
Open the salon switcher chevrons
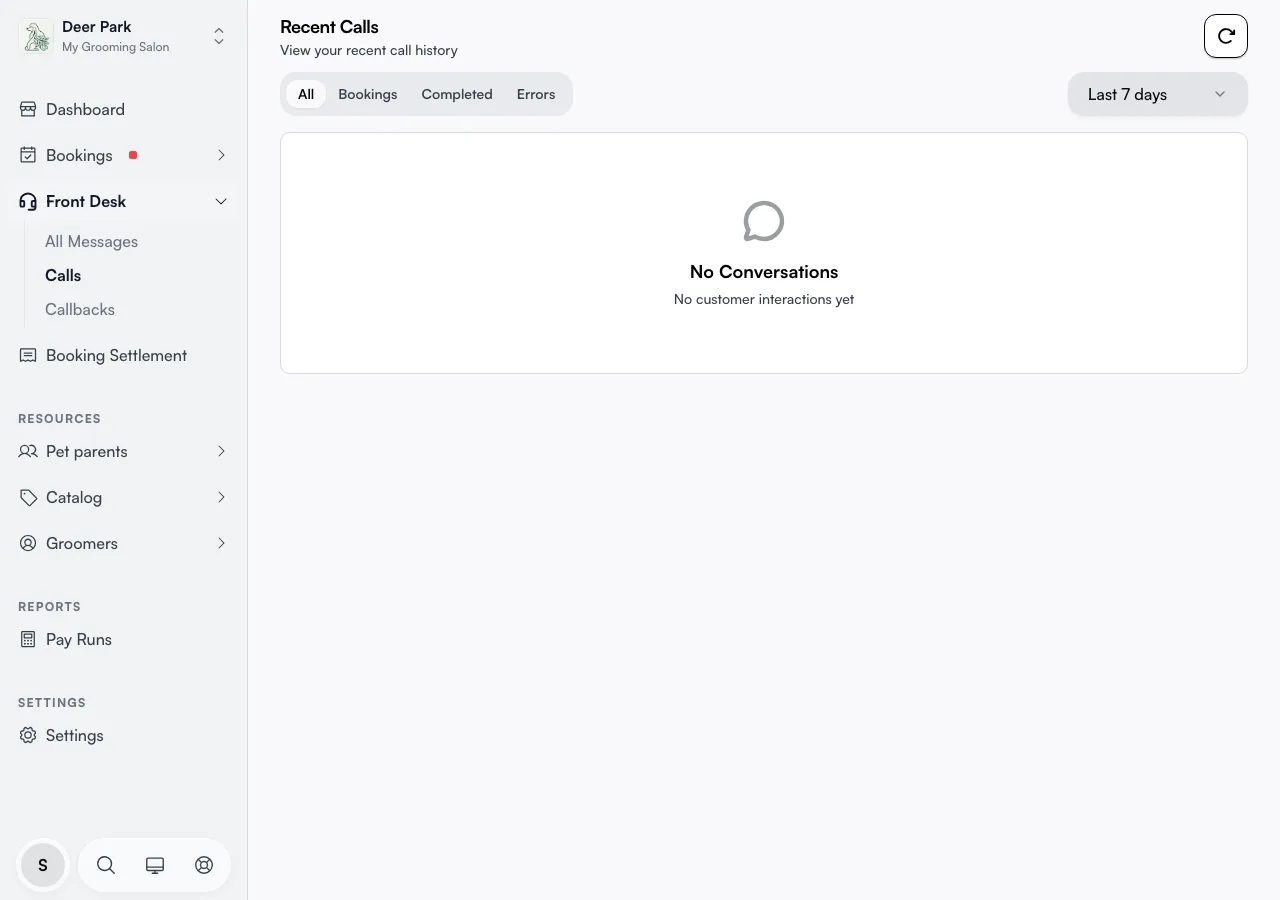point(219,37)
